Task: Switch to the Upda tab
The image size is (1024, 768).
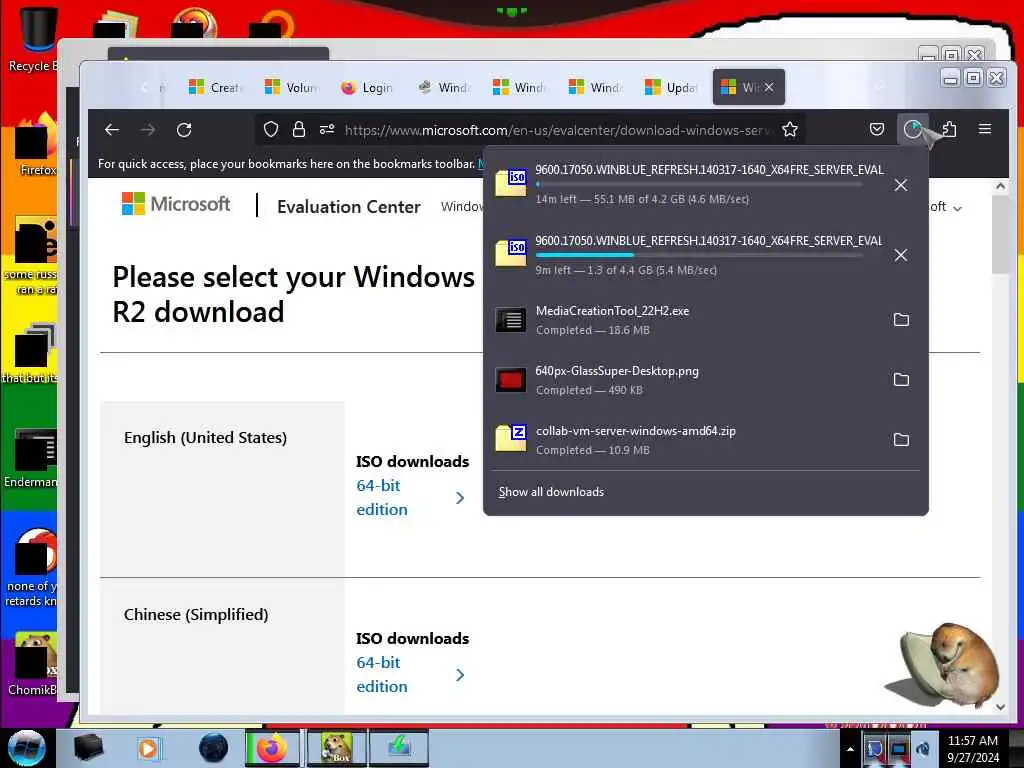Action: pos(671,87)
